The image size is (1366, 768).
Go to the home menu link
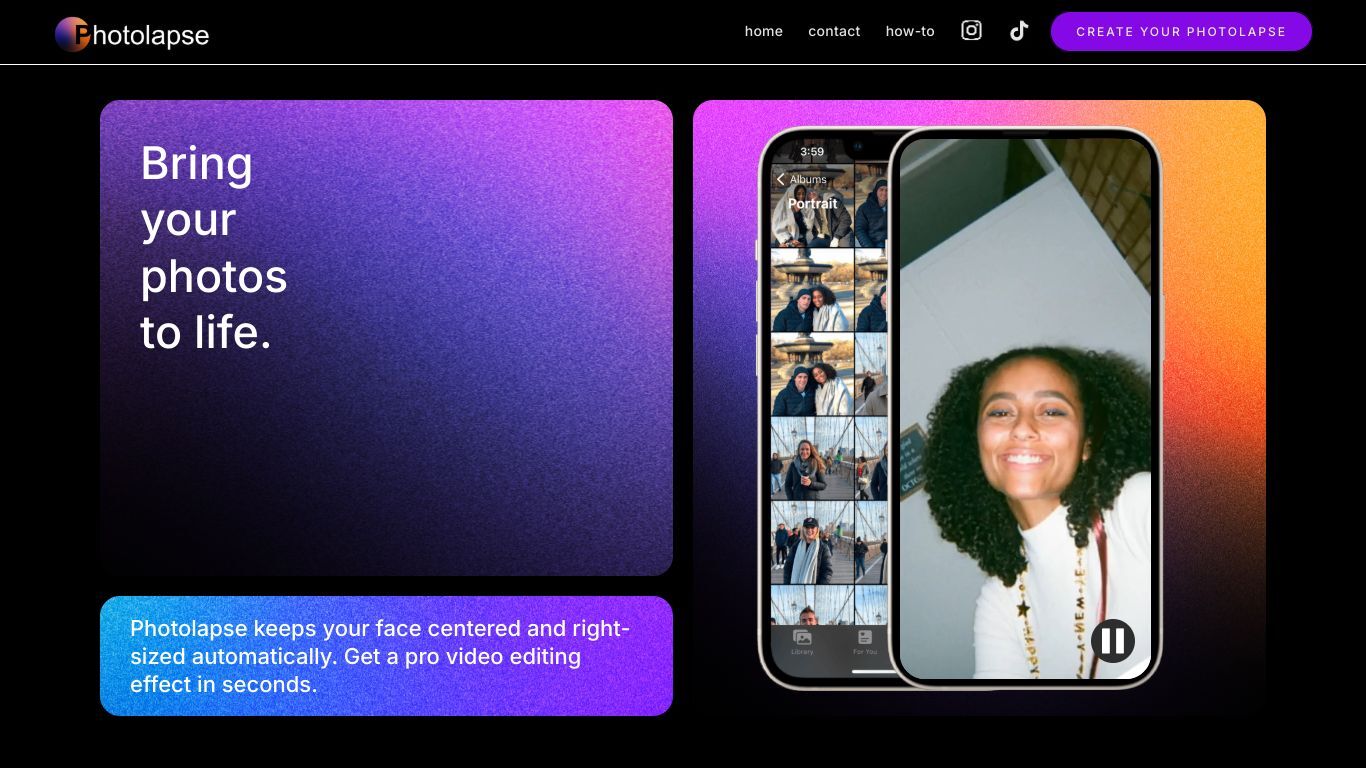(x=764, y=31)
